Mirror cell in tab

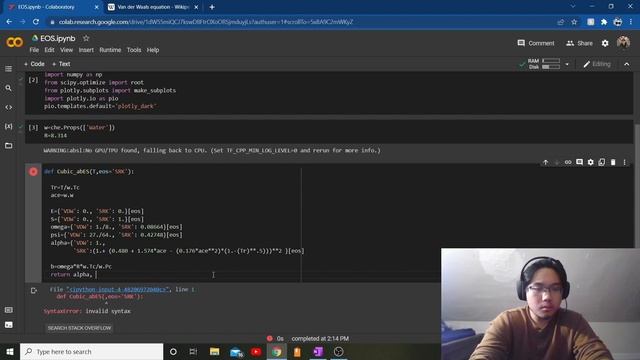click(x=602, y=162)
